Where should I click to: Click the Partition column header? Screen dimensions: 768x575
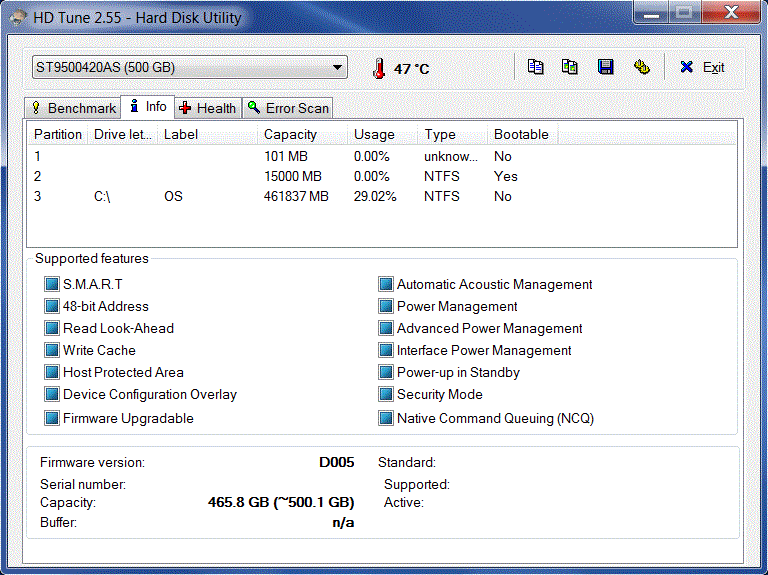(x=58, y=134)
